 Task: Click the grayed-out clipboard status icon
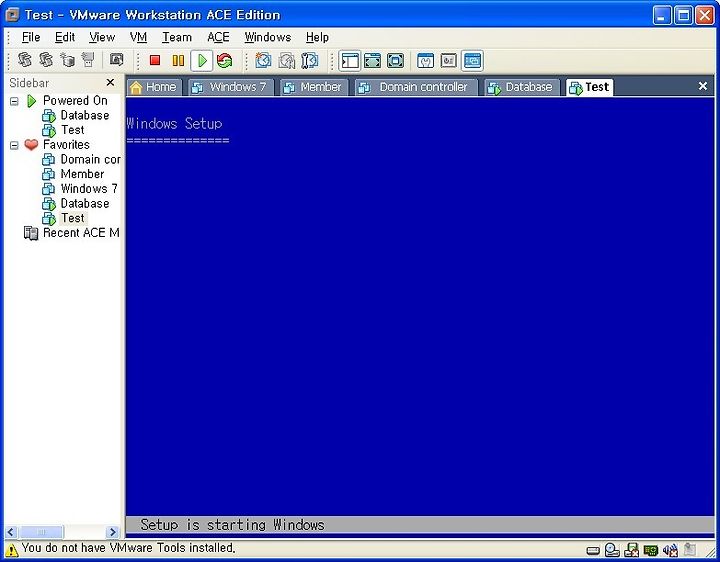click(x=690, y=549)
